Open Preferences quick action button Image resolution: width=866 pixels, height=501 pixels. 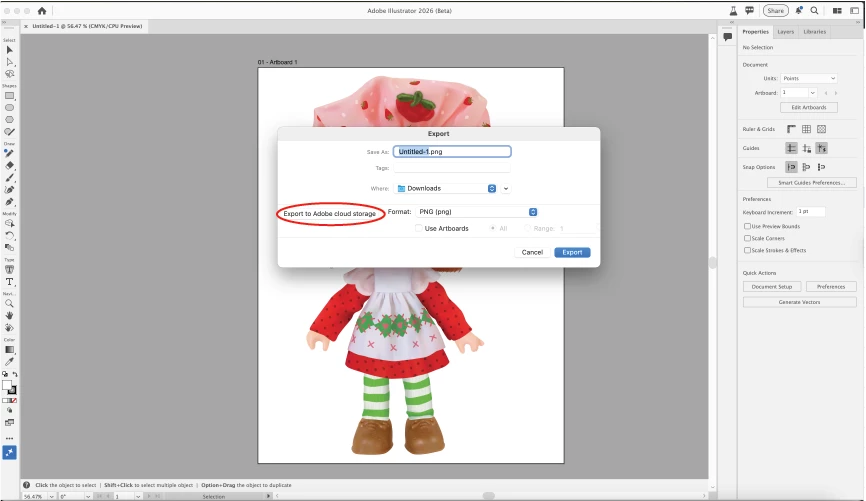click(x=831, y=287)
